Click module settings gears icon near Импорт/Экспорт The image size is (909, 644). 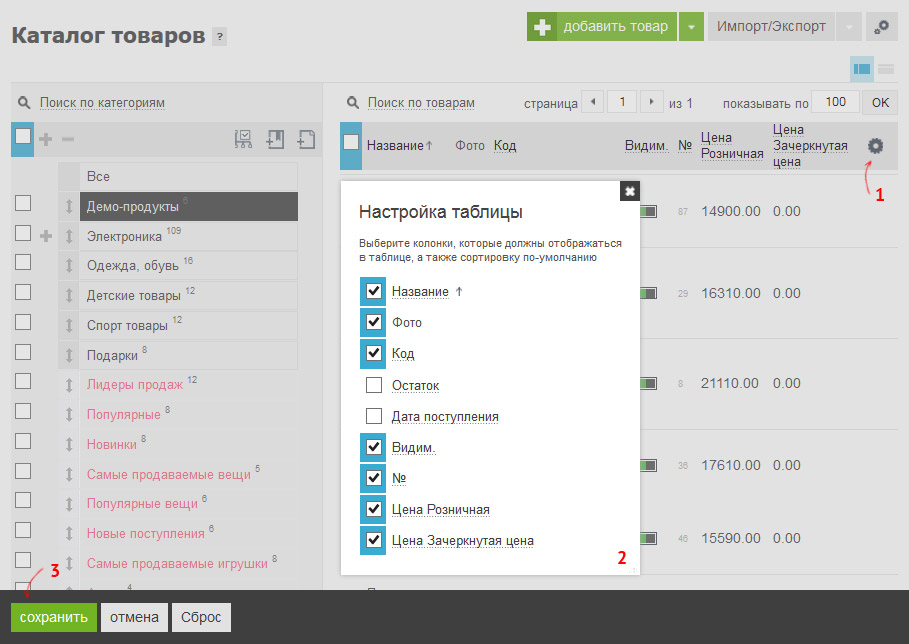pyautogui.click(x=881, y=27)
